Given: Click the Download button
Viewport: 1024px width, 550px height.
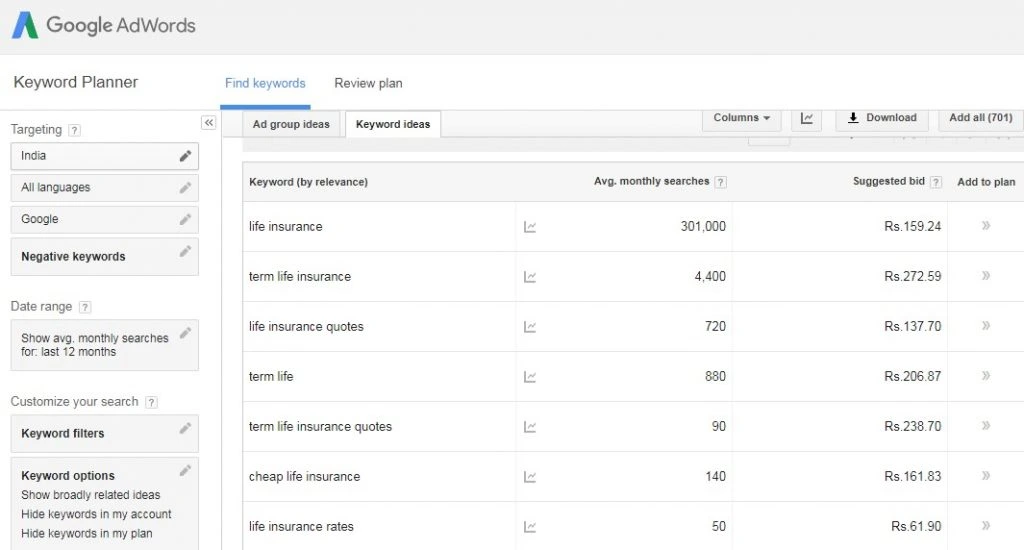Looking at the screenshot, I should pos(882,118).
